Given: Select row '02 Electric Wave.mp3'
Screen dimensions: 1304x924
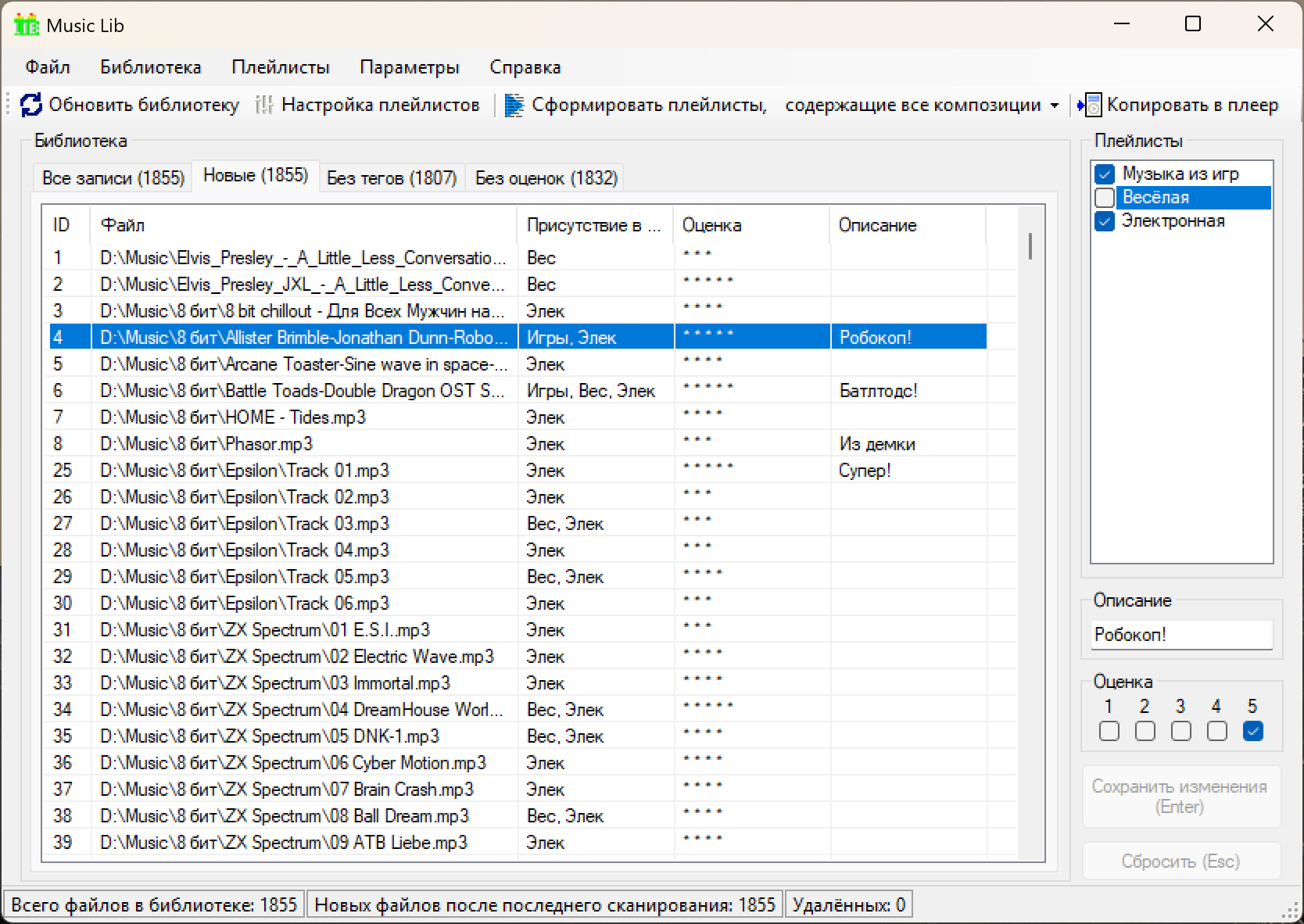Looking at the screenshot, I should (x=518, y=657).
